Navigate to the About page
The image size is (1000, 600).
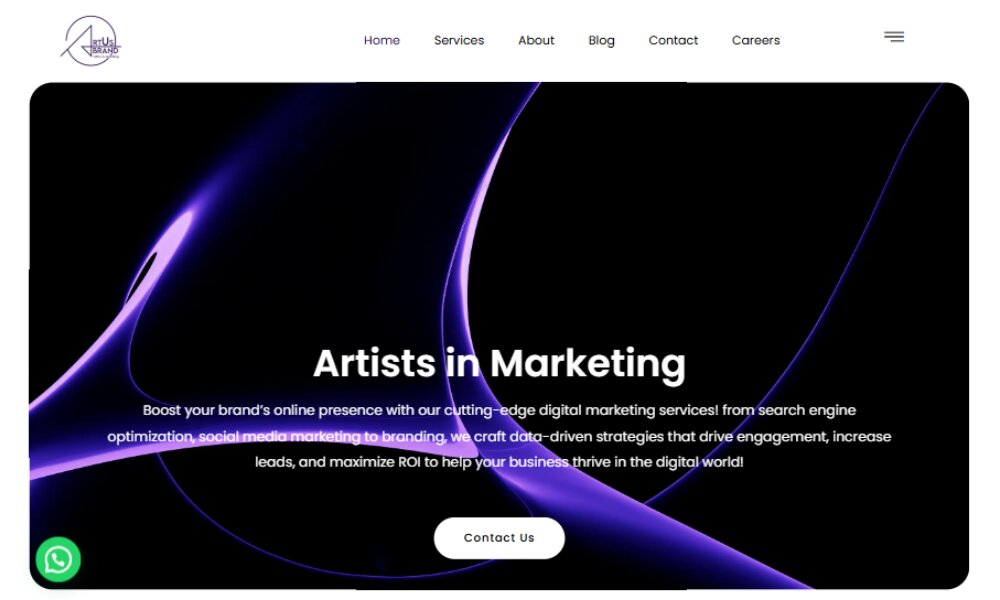[536, 40]
